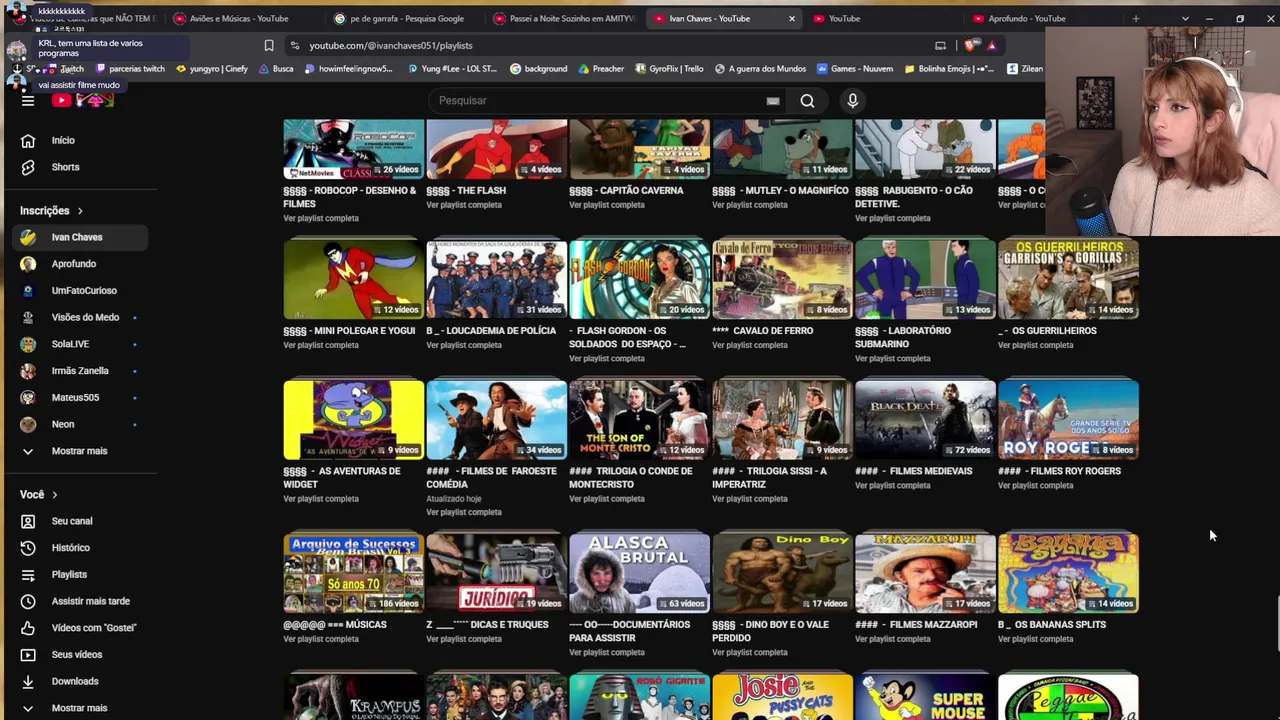Open the YouTube guide hamburger menu
Image resolution: width=1280 pixels, height=720 pixels.
(x=28, y=100)
